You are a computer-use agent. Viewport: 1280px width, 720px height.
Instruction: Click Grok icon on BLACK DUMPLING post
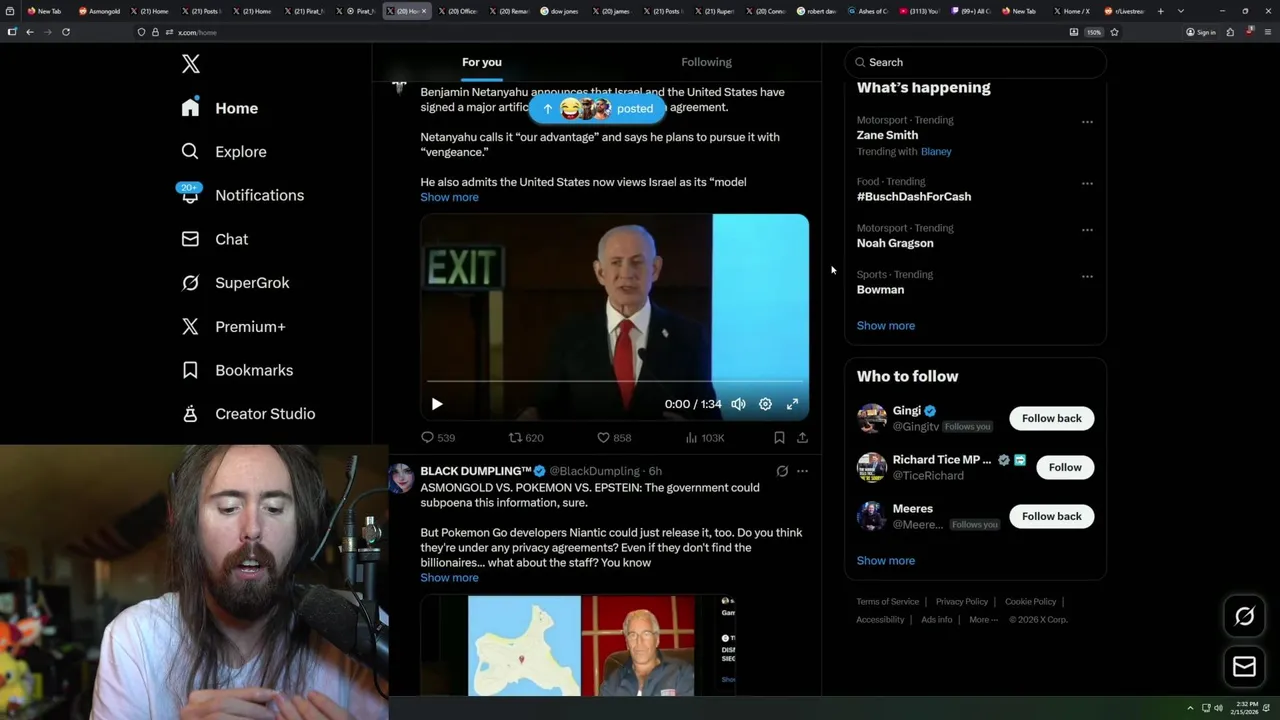coord(782,471)
